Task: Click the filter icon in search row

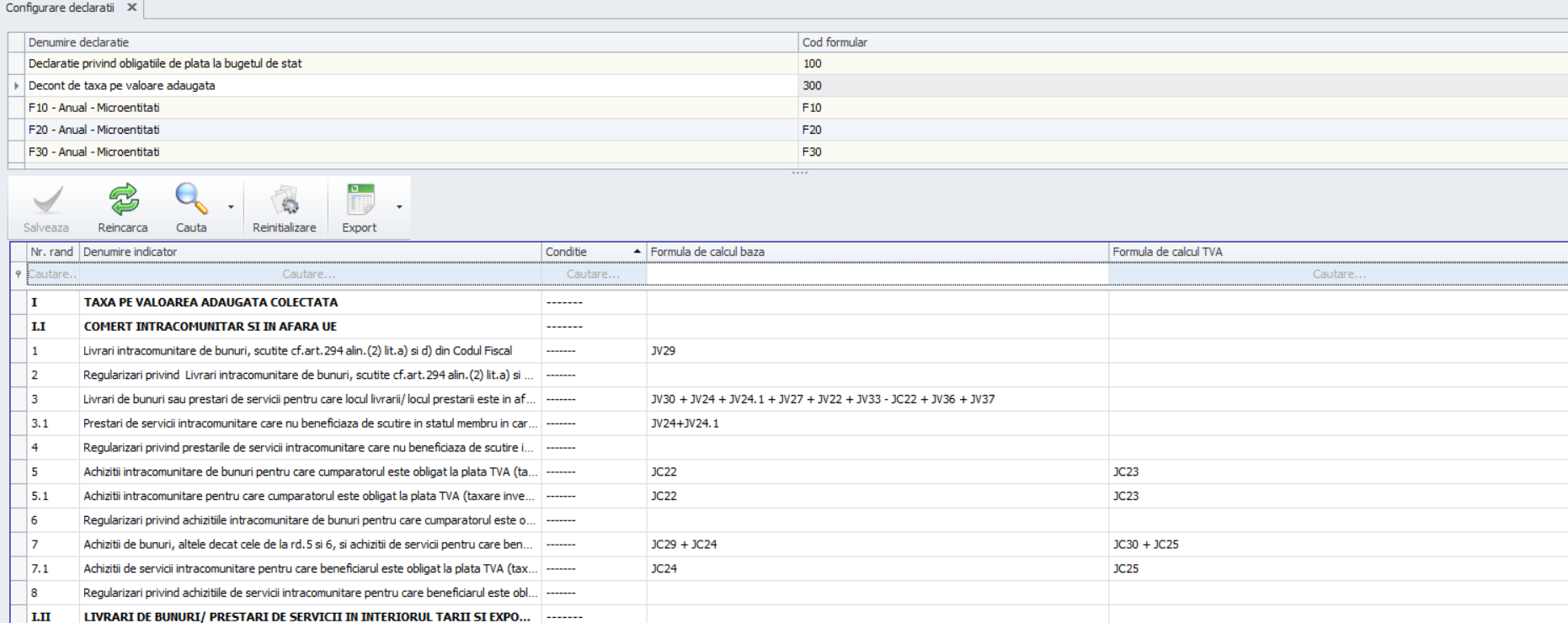Action: [x=18, y=274]
